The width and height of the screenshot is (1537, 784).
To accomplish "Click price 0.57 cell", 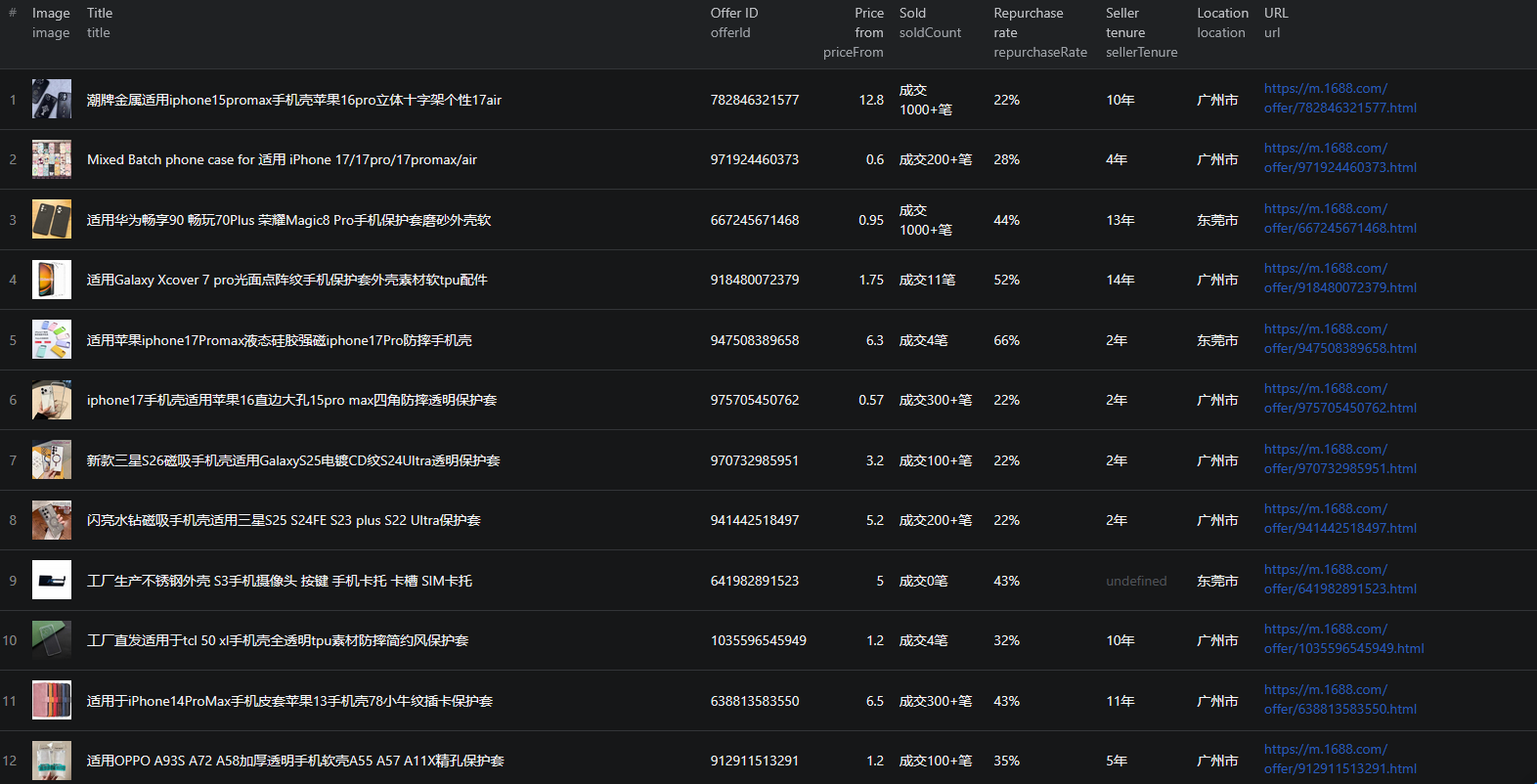I will [871, 400].
